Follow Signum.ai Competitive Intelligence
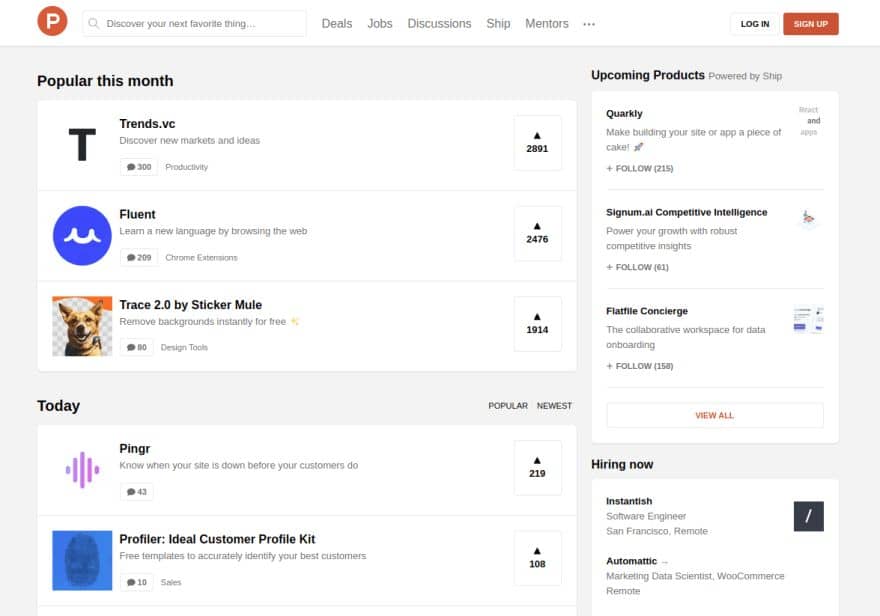Screen dimensions: 880x616 638,267
